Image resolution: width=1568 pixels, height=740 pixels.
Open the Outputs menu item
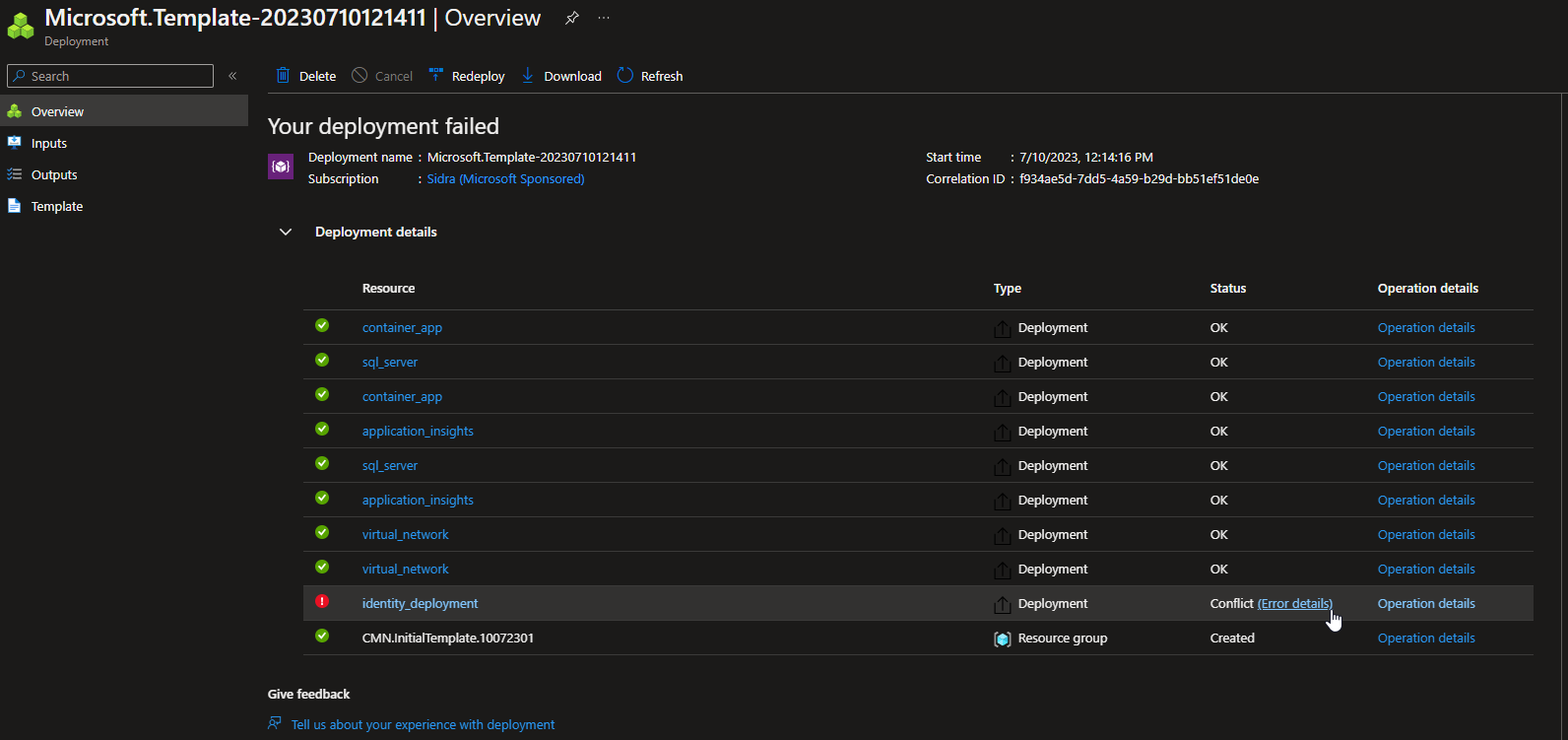(54, 174)
